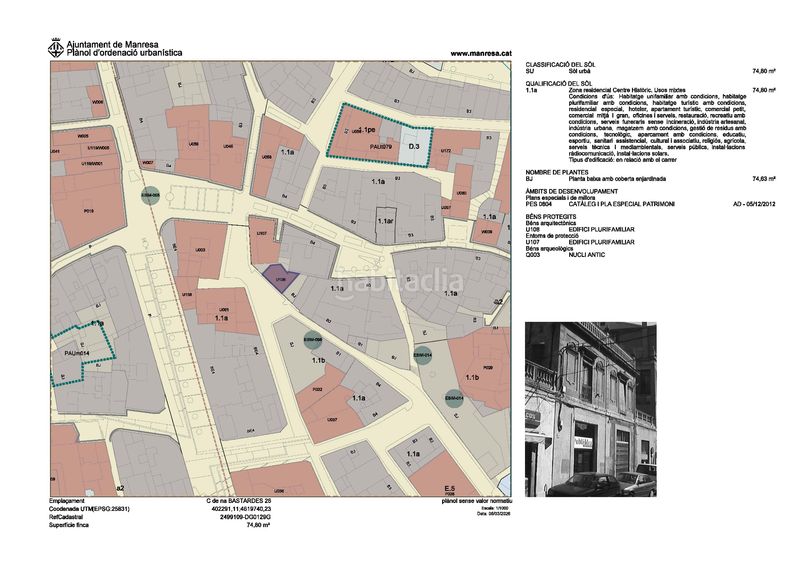Click the '1.1ar' zone label on map
Screen dimensions: 800x565
point(386,222)
